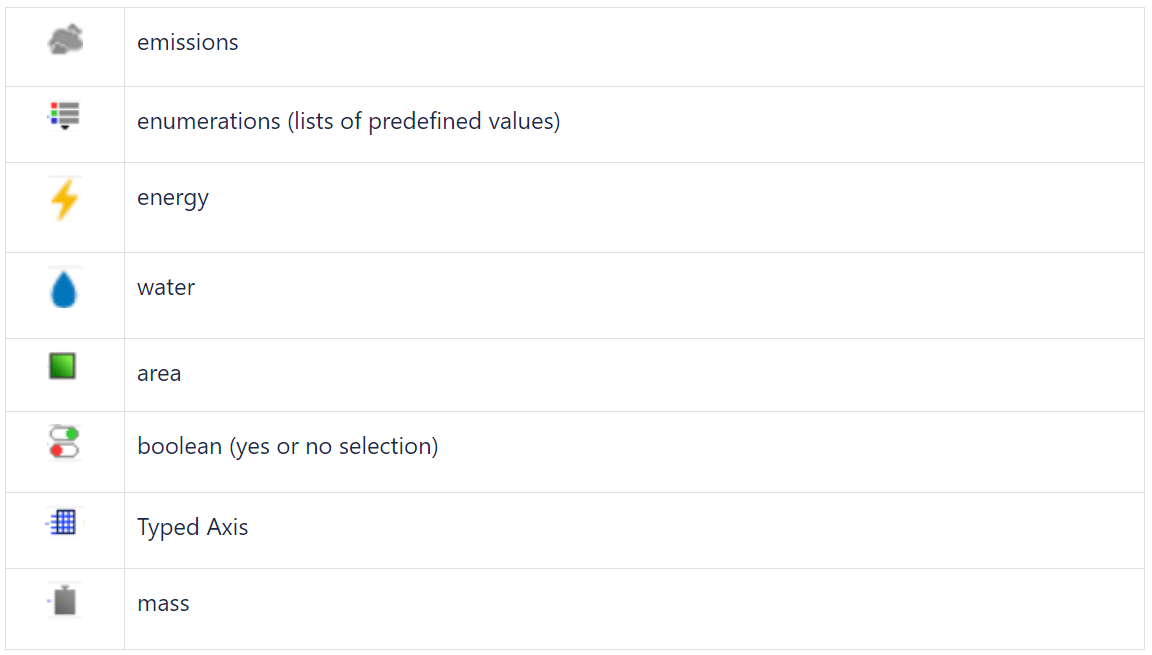Click the blue Typed Axis grid icon
This screenshot has width=1152, height=655.
63,522
